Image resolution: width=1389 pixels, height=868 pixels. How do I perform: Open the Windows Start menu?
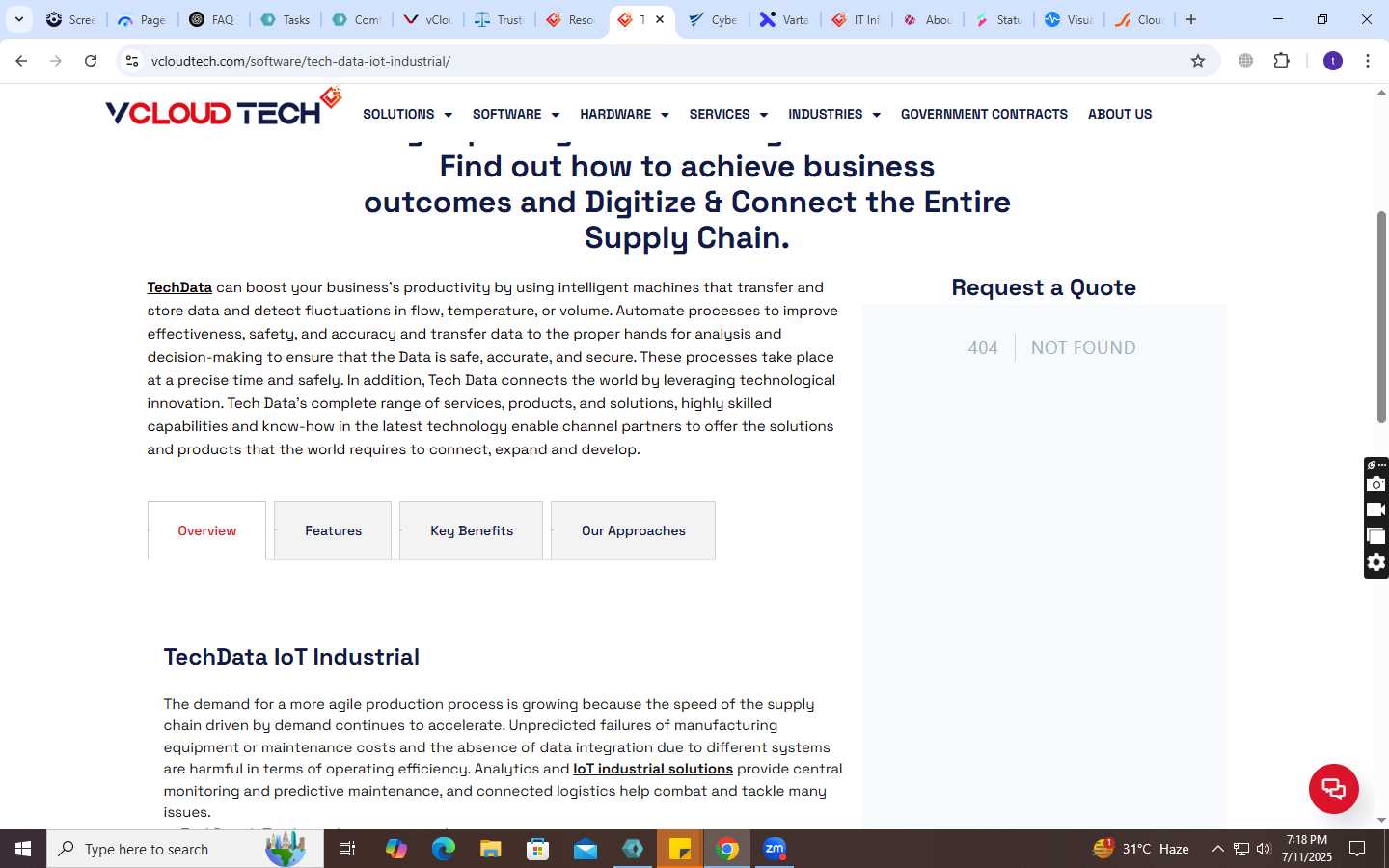23,849
